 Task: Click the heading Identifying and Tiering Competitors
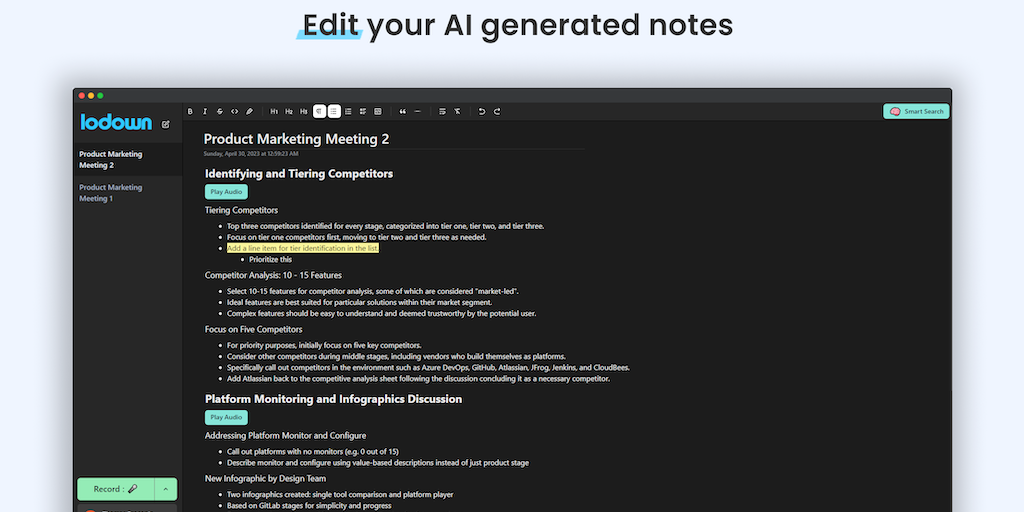(299, 174)
